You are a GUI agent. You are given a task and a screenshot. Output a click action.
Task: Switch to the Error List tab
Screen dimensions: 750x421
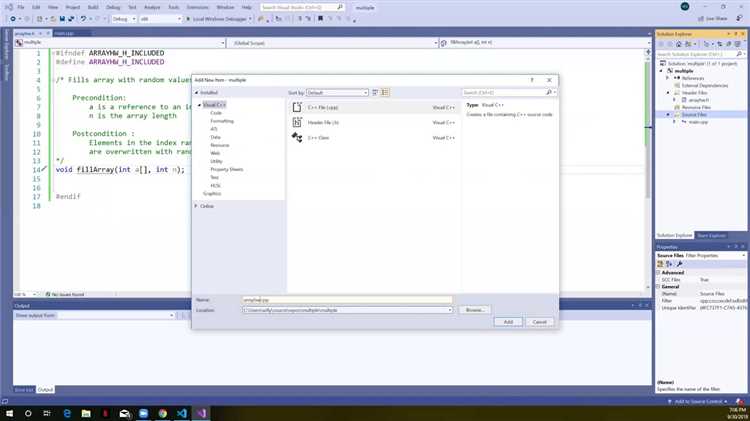23,390
